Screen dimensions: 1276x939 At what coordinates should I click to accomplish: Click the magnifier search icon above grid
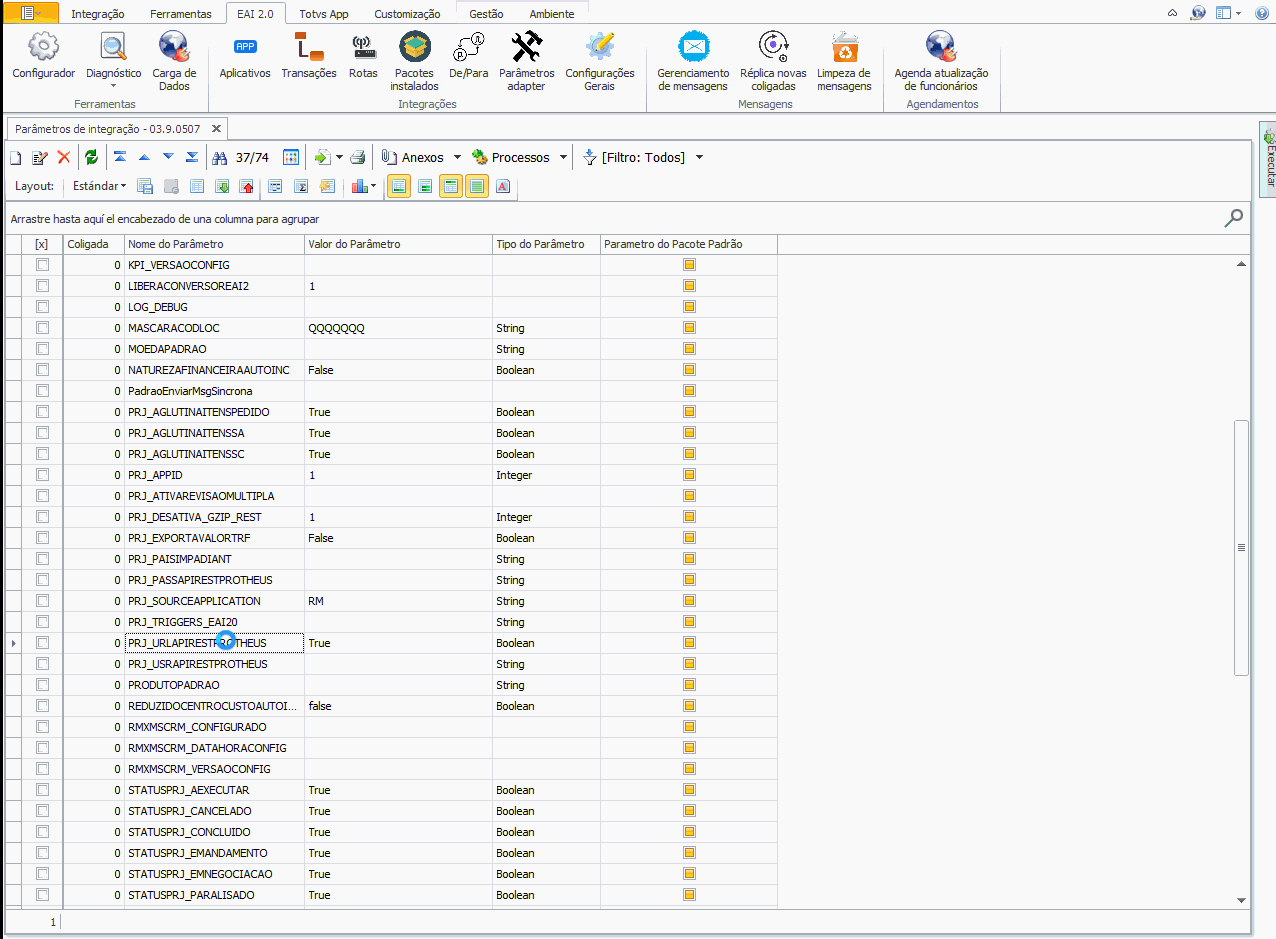1235,217
